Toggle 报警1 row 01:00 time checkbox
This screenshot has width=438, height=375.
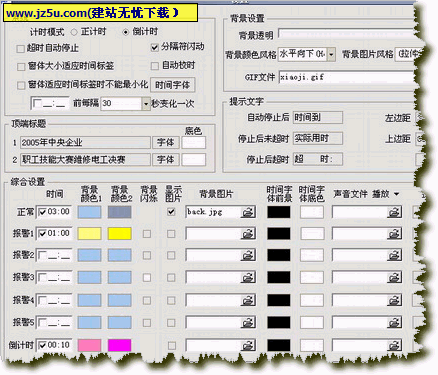42,234
